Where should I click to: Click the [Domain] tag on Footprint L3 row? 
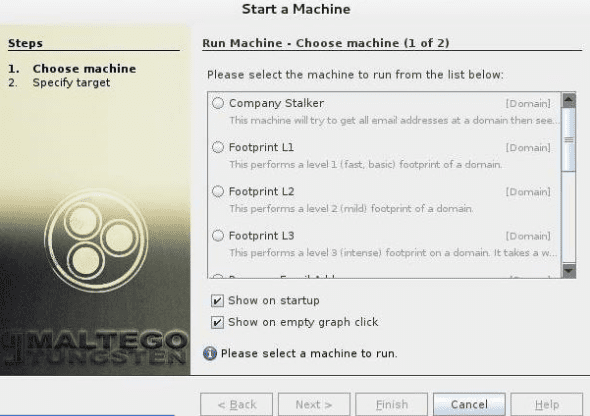[528, 236]
